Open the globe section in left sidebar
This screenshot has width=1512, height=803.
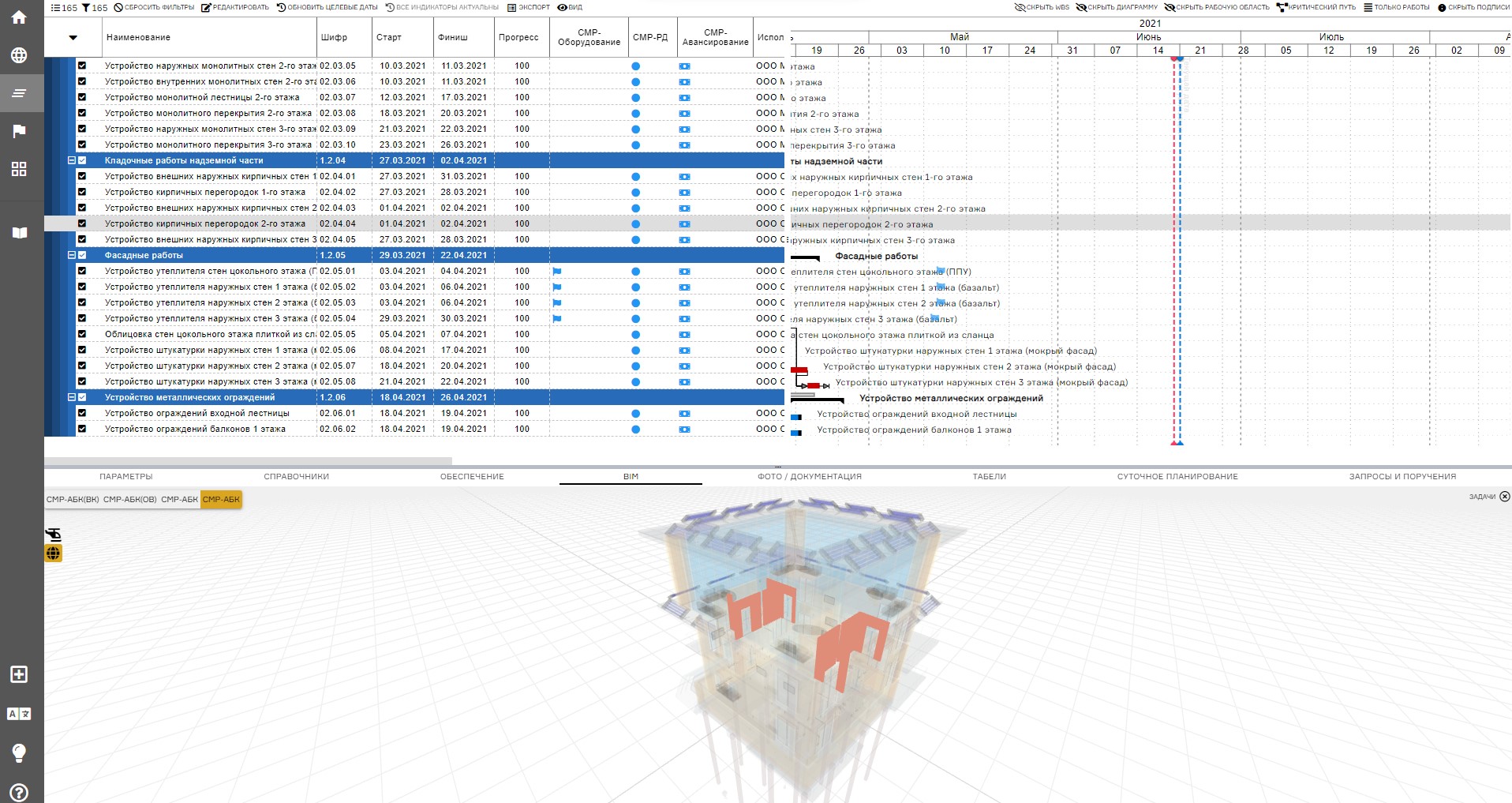click(19, 55)
